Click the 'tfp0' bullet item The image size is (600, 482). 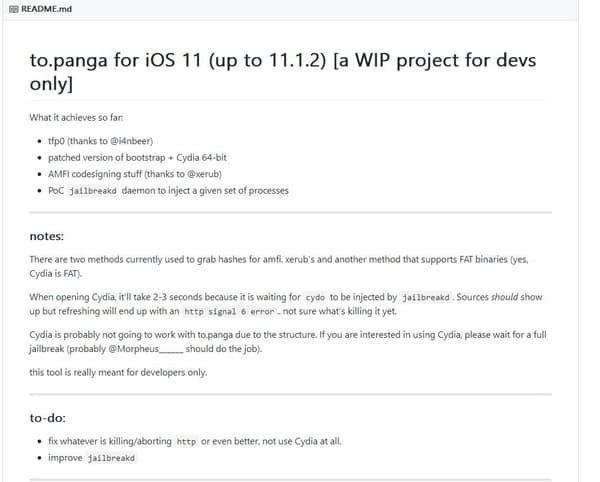click(x=100, y=141)
